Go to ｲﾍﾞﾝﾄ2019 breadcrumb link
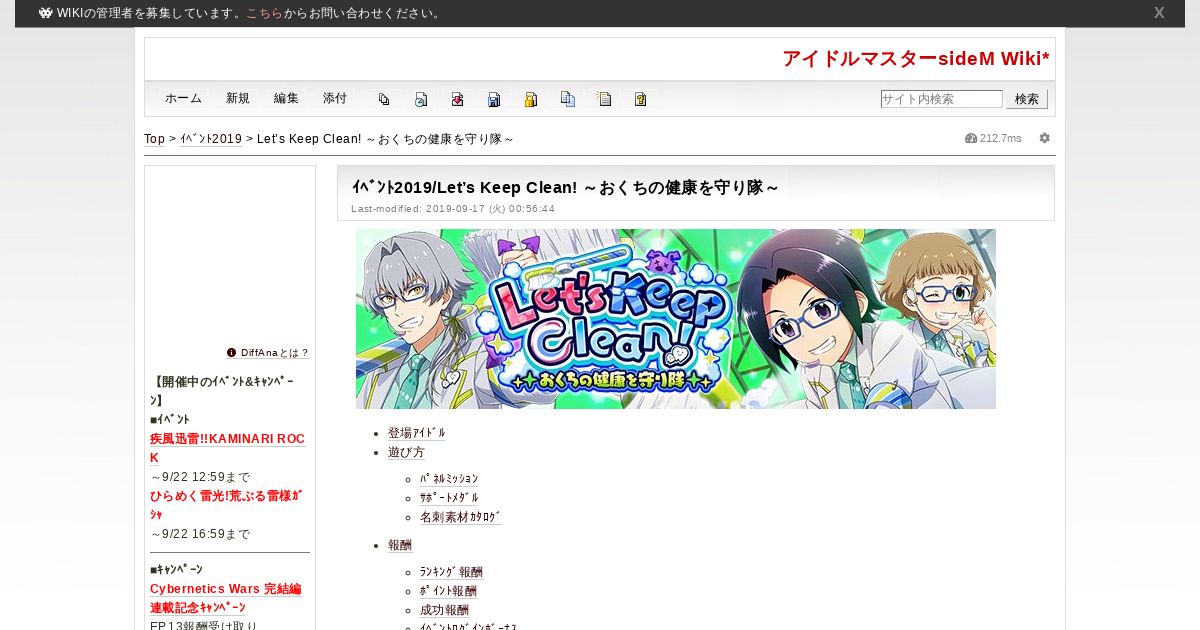Viewport: 1200px width, 630px height. [x=211, y=139]
